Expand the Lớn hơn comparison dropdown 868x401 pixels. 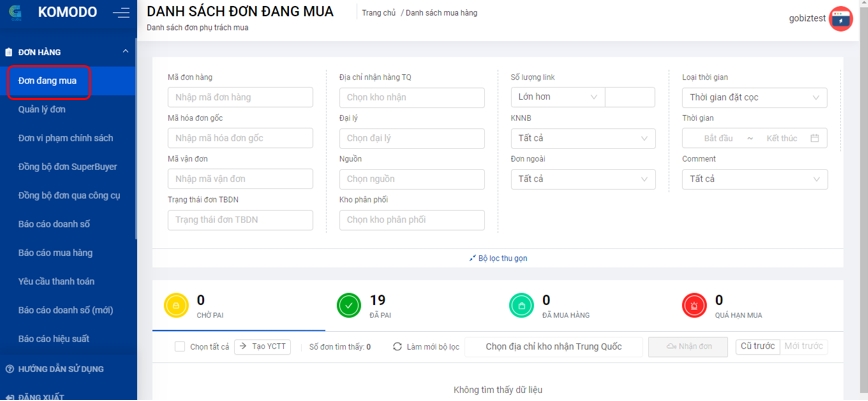click(x=557, y=97)
